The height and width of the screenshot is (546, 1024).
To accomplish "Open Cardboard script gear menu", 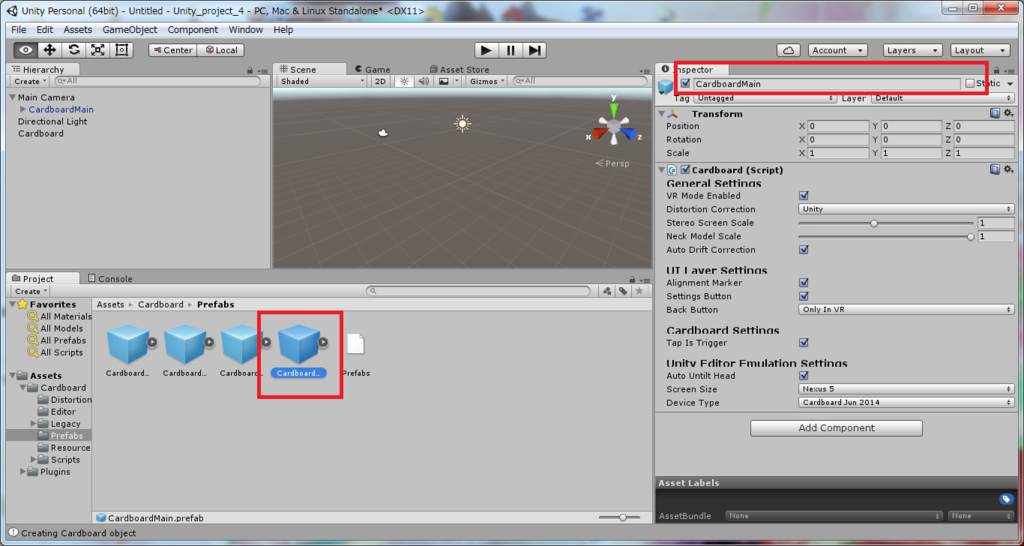I will click(1008, 170).
